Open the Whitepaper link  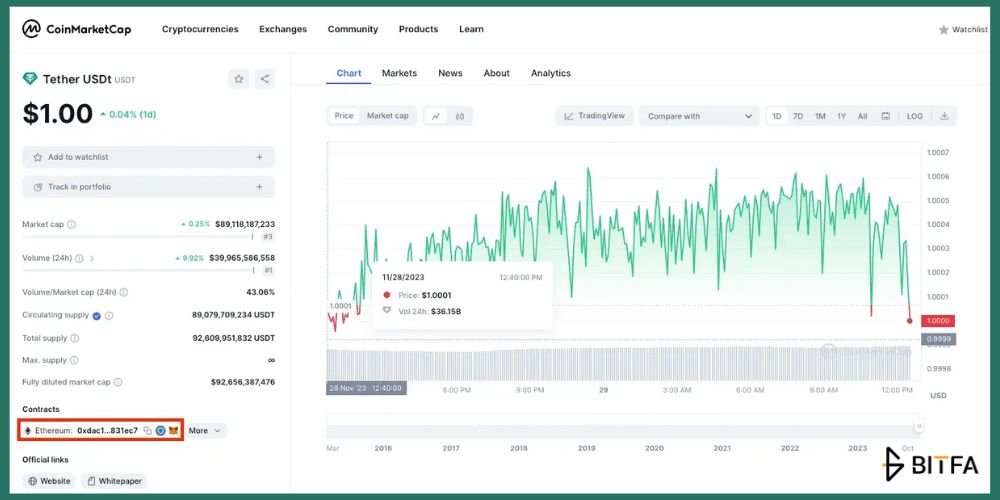[114, 481]
